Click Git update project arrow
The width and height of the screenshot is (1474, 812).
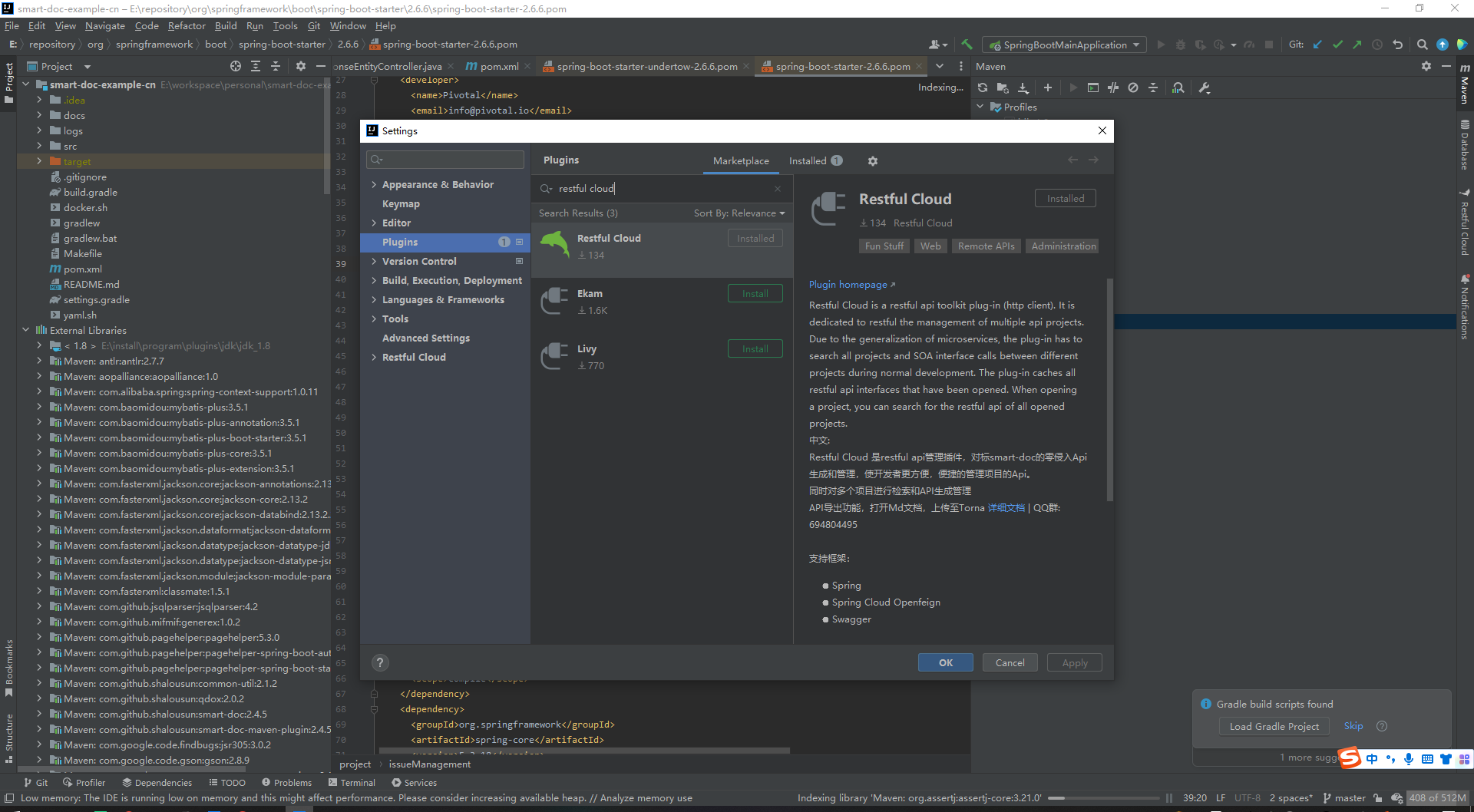1317,45
